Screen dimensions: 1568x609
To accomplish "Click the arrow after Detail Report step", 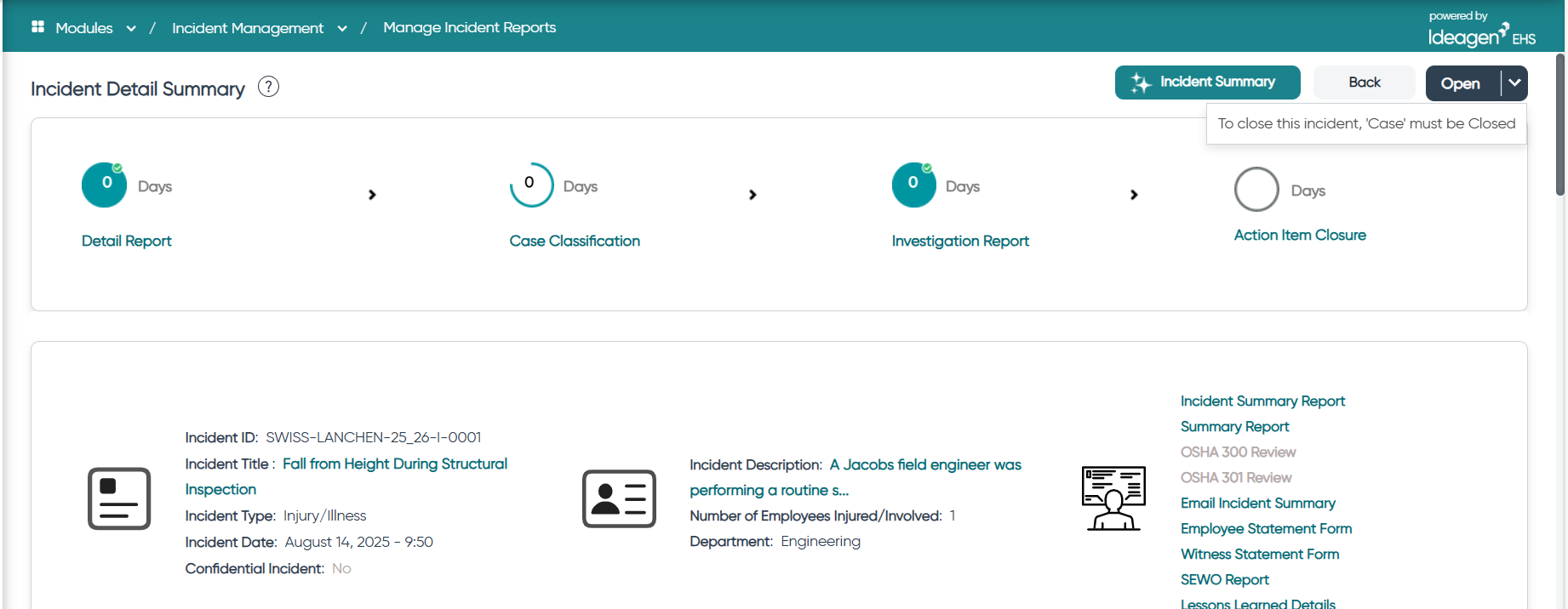I will (x=372, y=195).
